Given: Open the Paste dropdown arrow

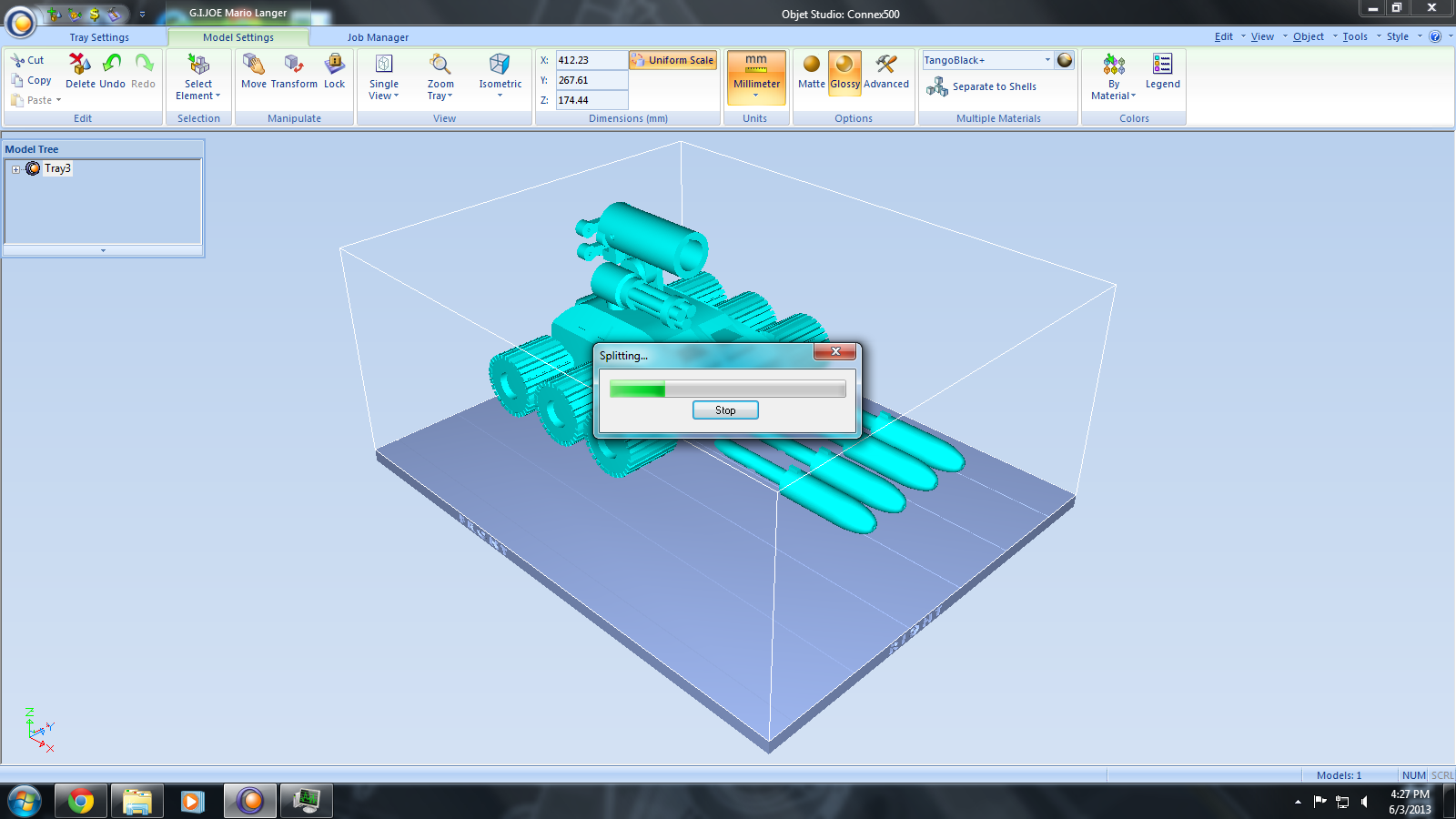Looking at the screenshot, I should tap(58, 100).
